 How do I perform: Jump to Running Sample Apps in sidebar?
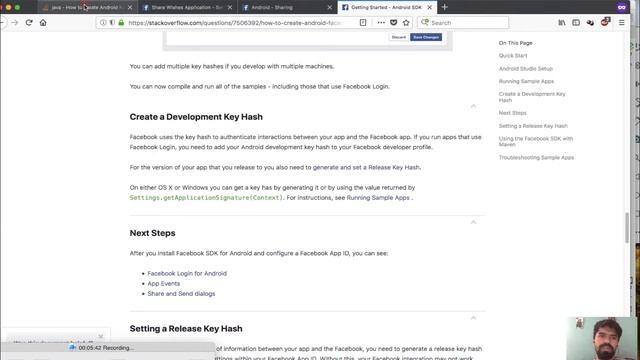[526, 81]
